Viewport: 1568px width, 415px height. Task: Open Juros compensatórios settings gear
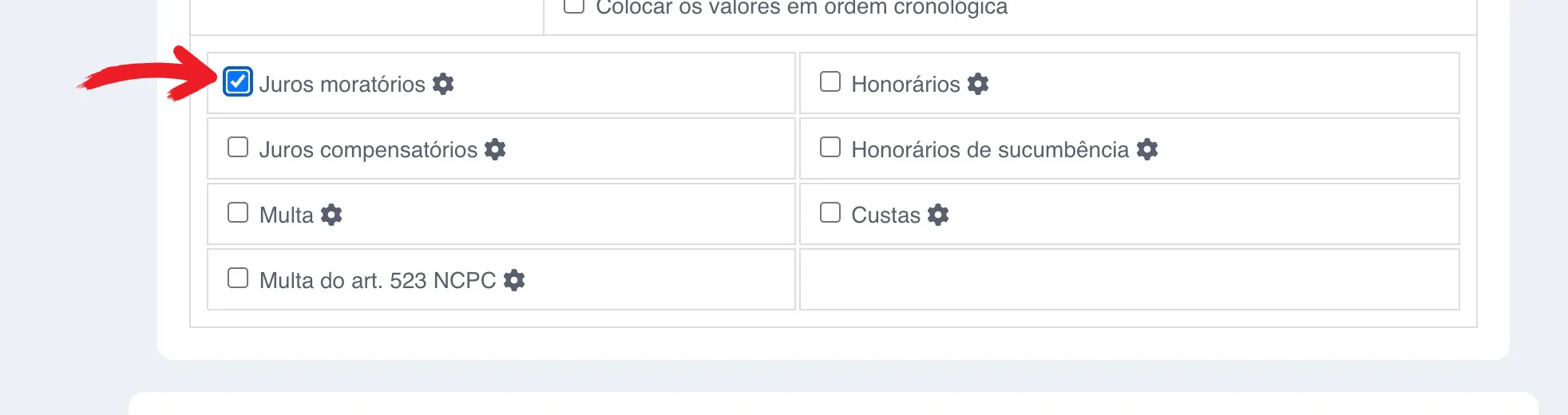tap(495, 149)
